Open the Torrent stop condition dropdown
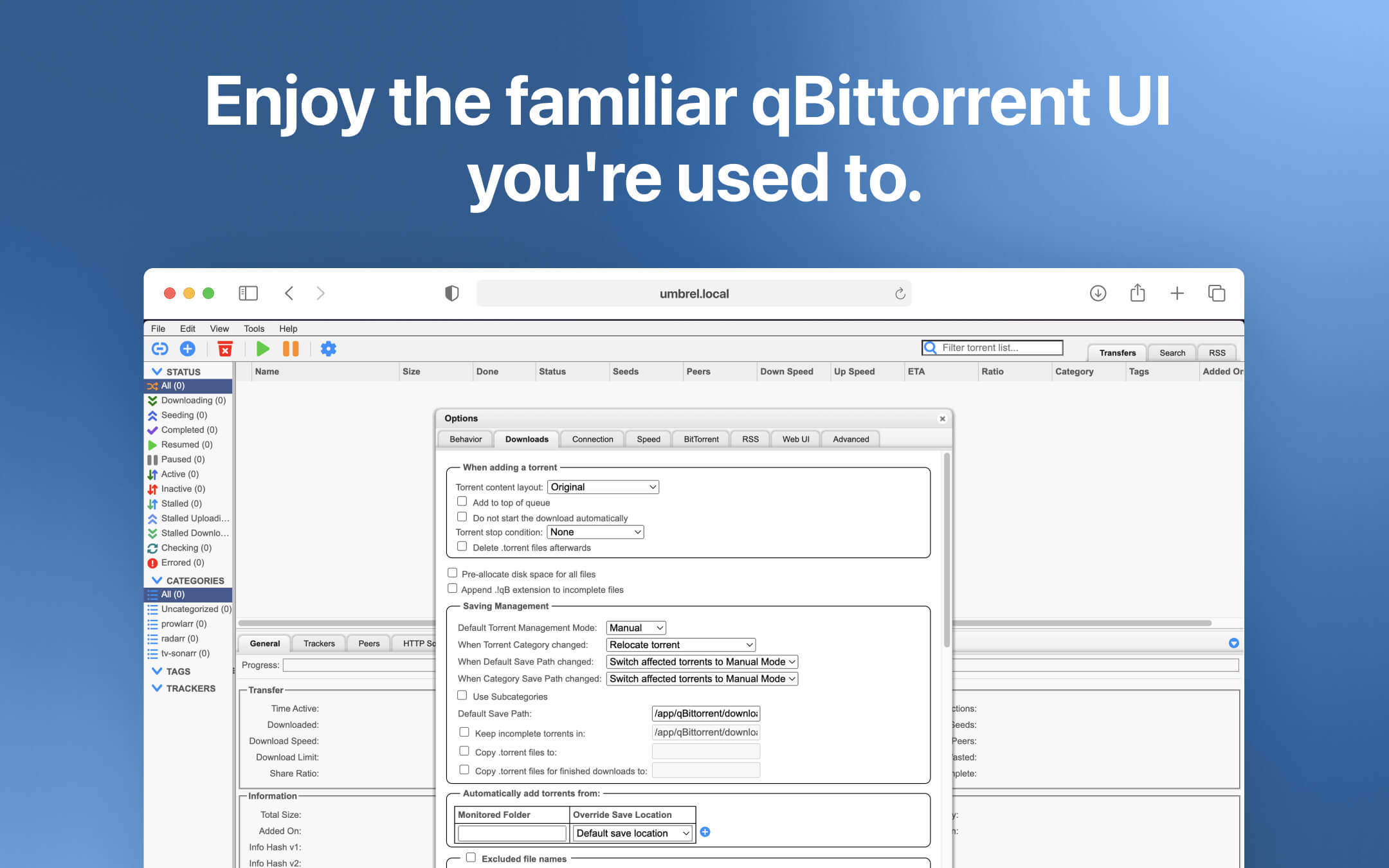This screenshot has height=868, width=1389. coord(594,532)
